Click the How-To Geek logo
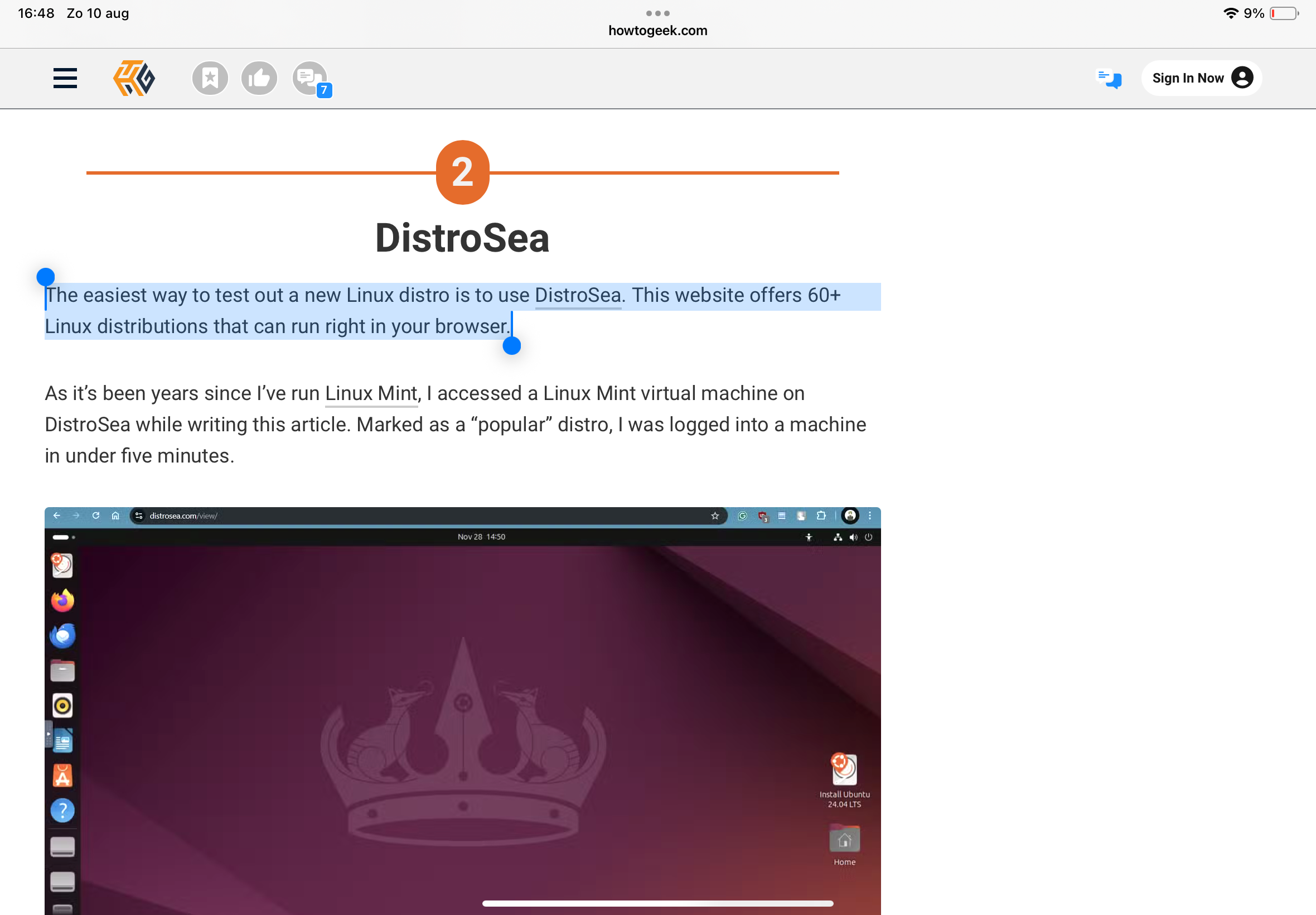1316x915 pixels. pos(134,78)
